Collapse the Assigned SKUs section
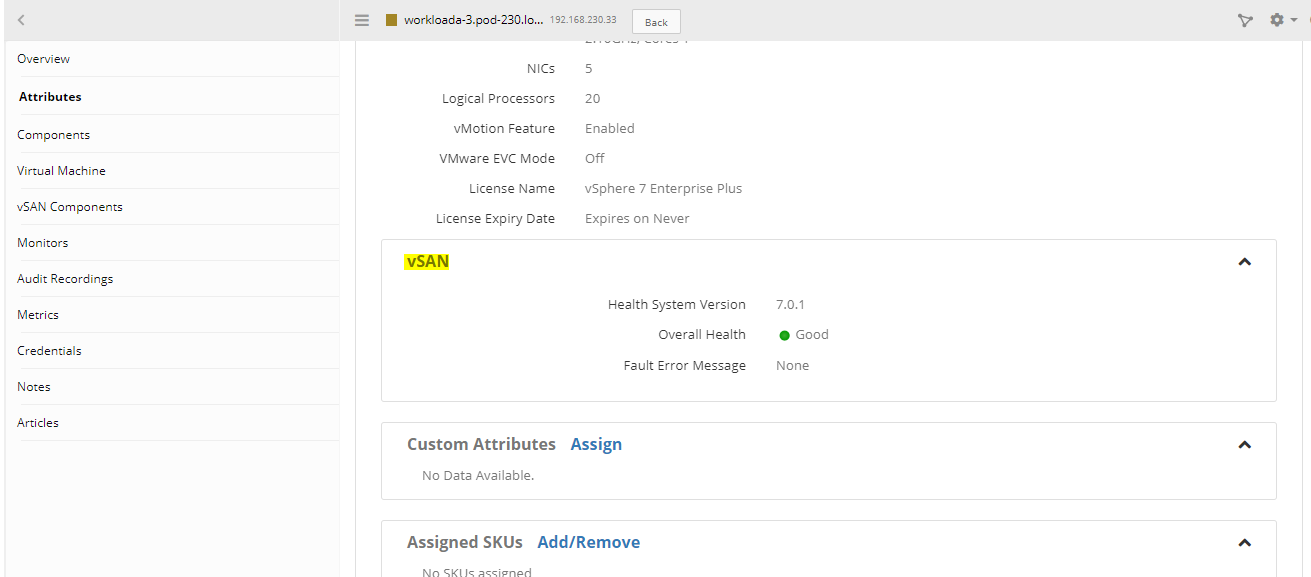This screenshot has height=577, width=1311. (x=1245, y=542)
